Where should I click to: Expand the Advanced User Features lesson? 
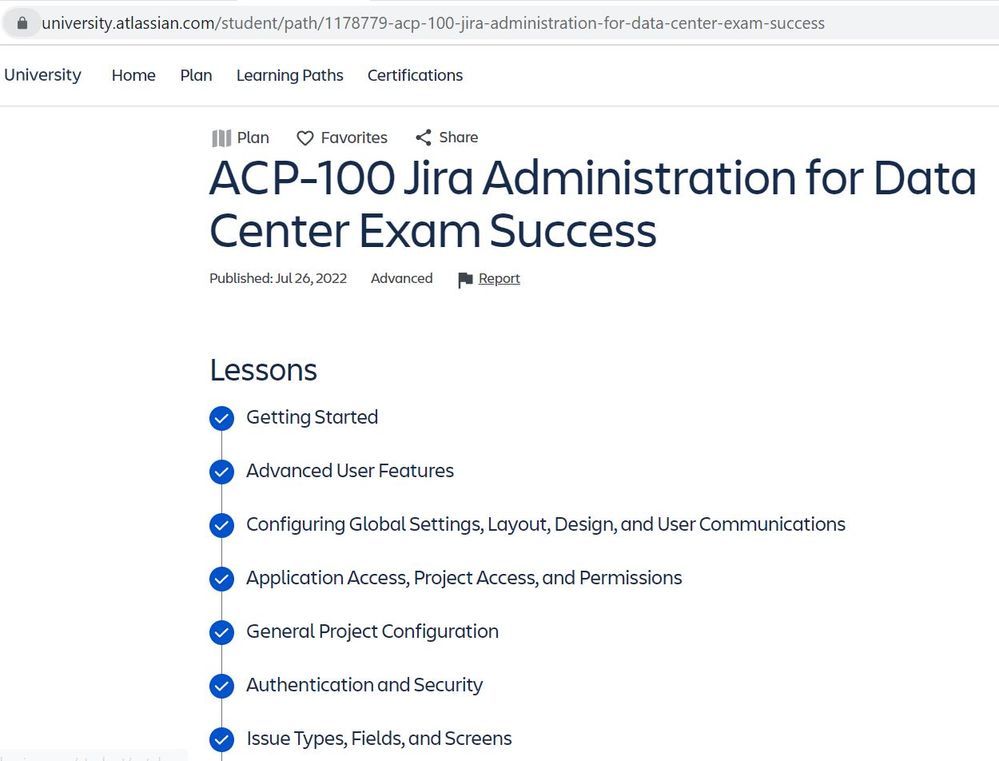click(349, 471)
